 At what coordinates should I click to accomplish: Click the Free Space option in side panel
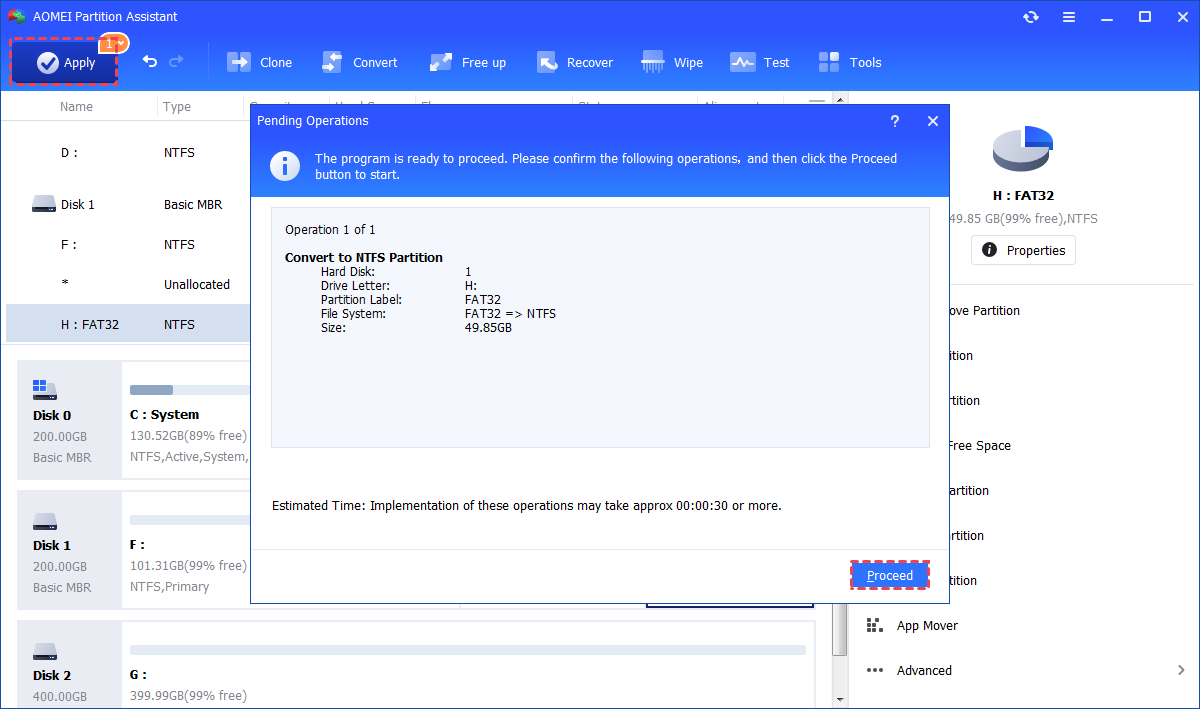point(978,445)
